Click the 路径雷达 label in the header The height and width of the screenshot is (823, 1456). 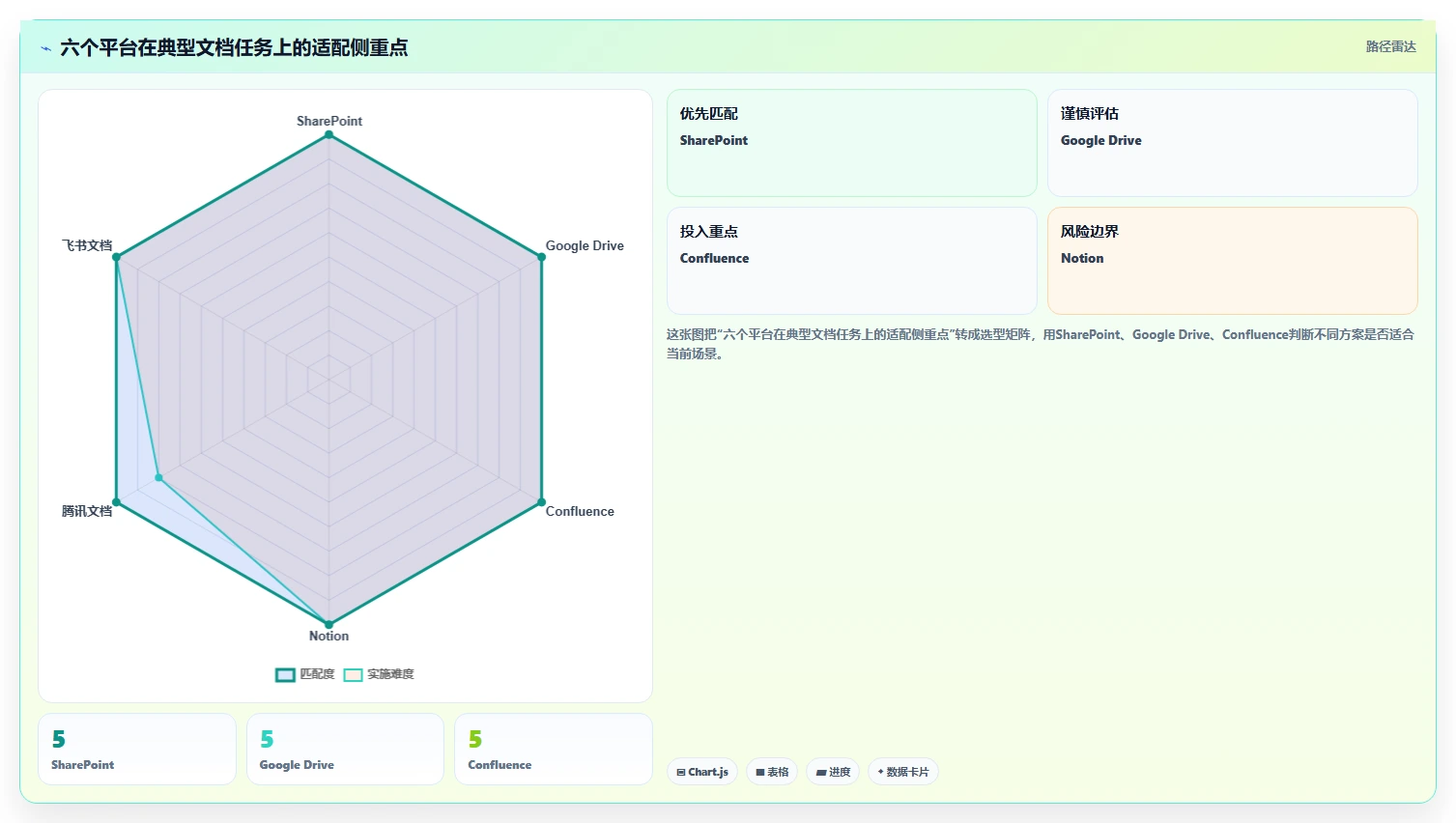1390,46
